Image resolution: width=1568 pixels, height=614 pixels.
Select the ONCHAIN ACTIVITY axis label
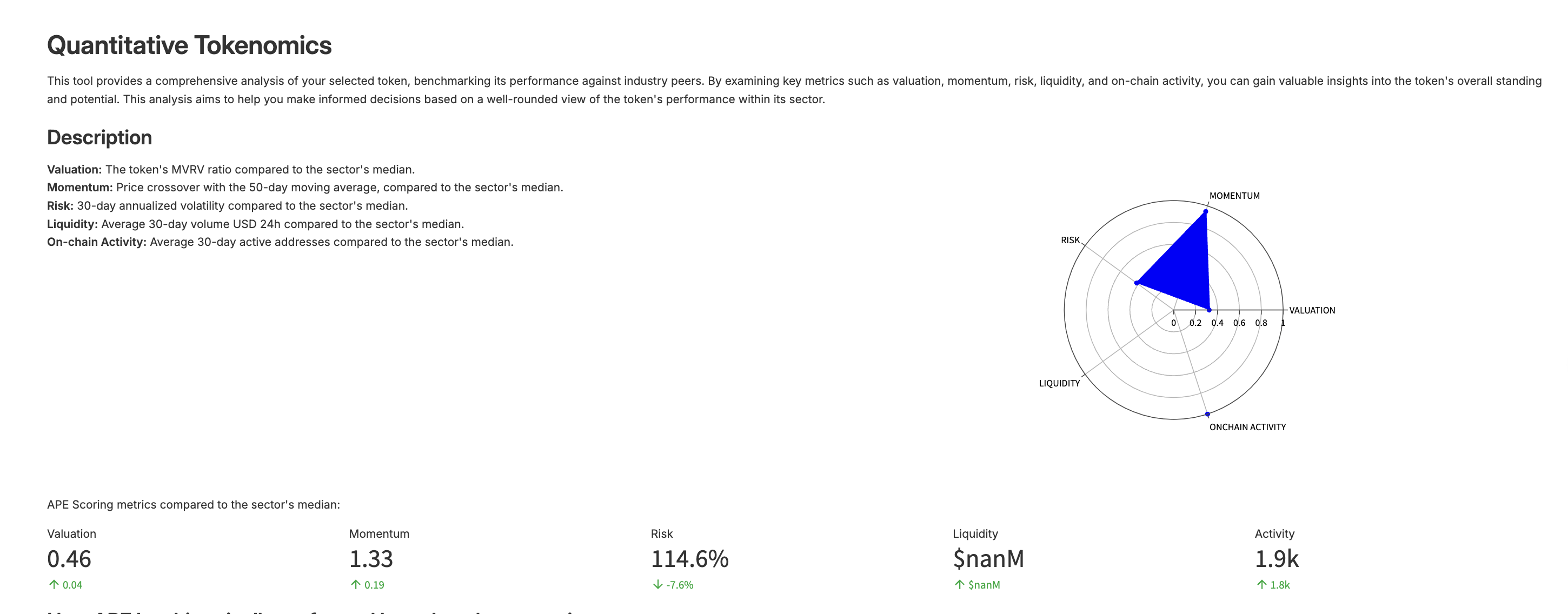pyautogui.click(x=1247, y=427)
